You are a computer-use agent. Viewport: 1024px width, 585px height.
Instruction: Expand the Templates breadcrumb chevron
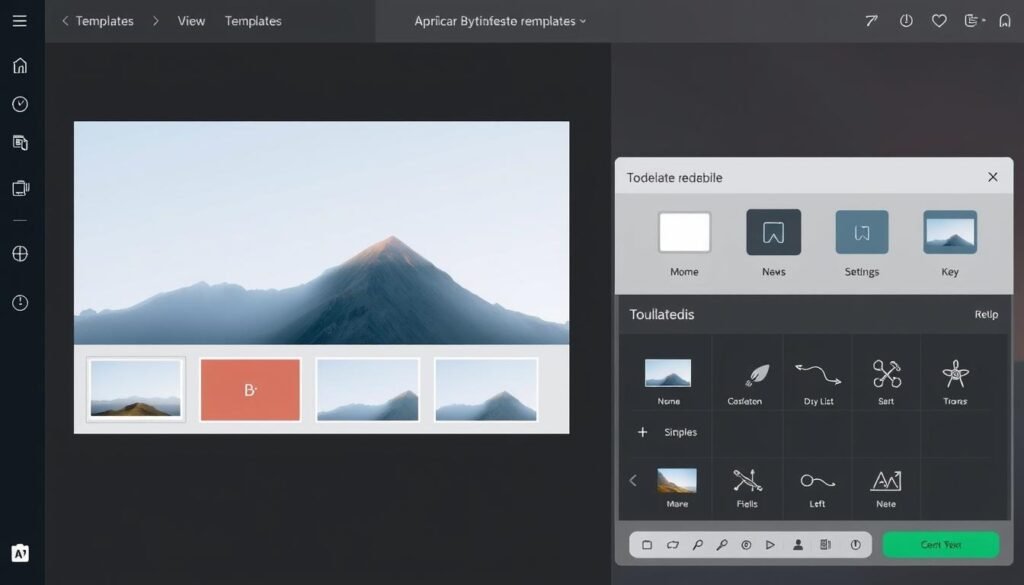pos(154,20)
